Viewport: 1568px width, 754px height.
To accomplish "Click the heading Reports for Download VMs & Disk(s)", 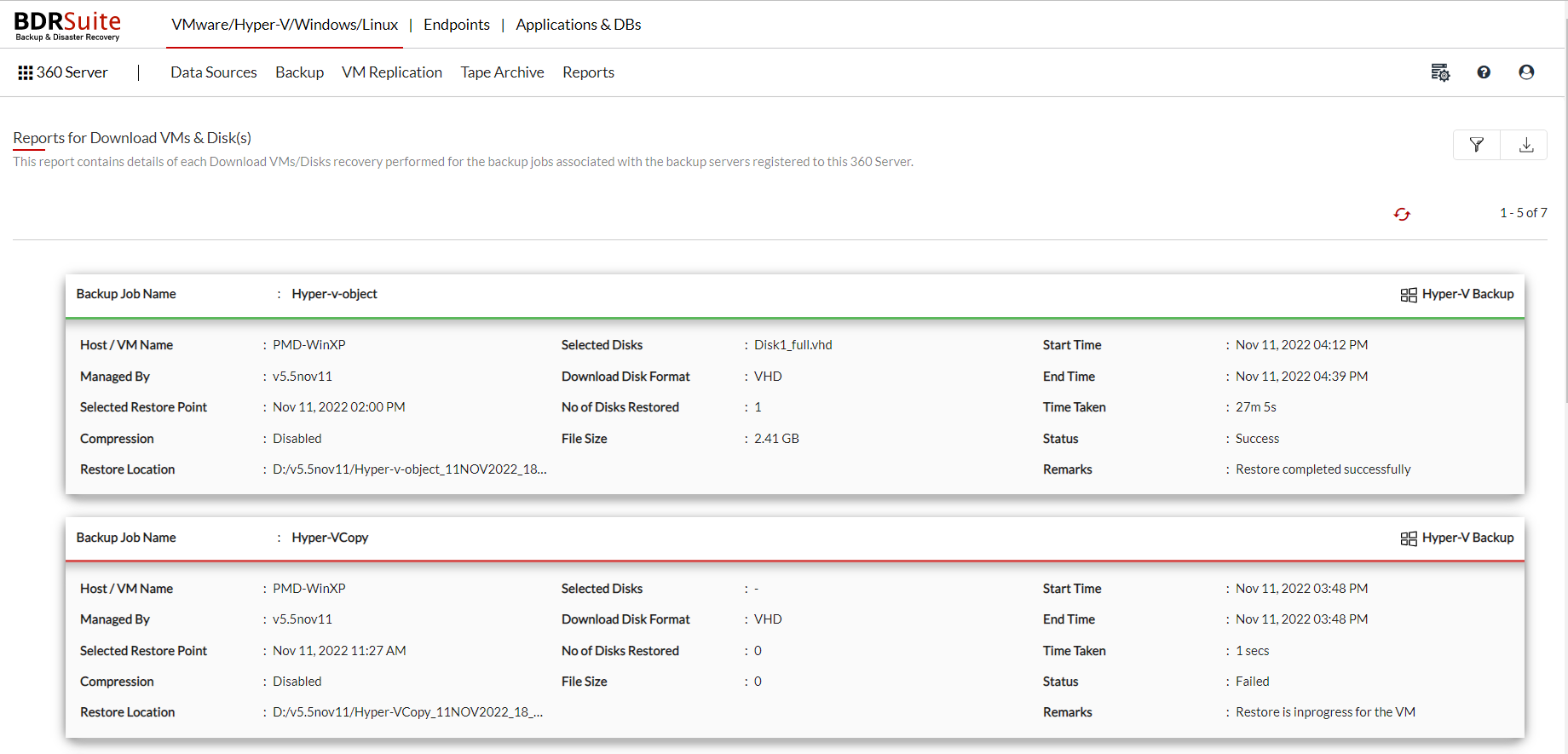I will click(x=132, y=138).
